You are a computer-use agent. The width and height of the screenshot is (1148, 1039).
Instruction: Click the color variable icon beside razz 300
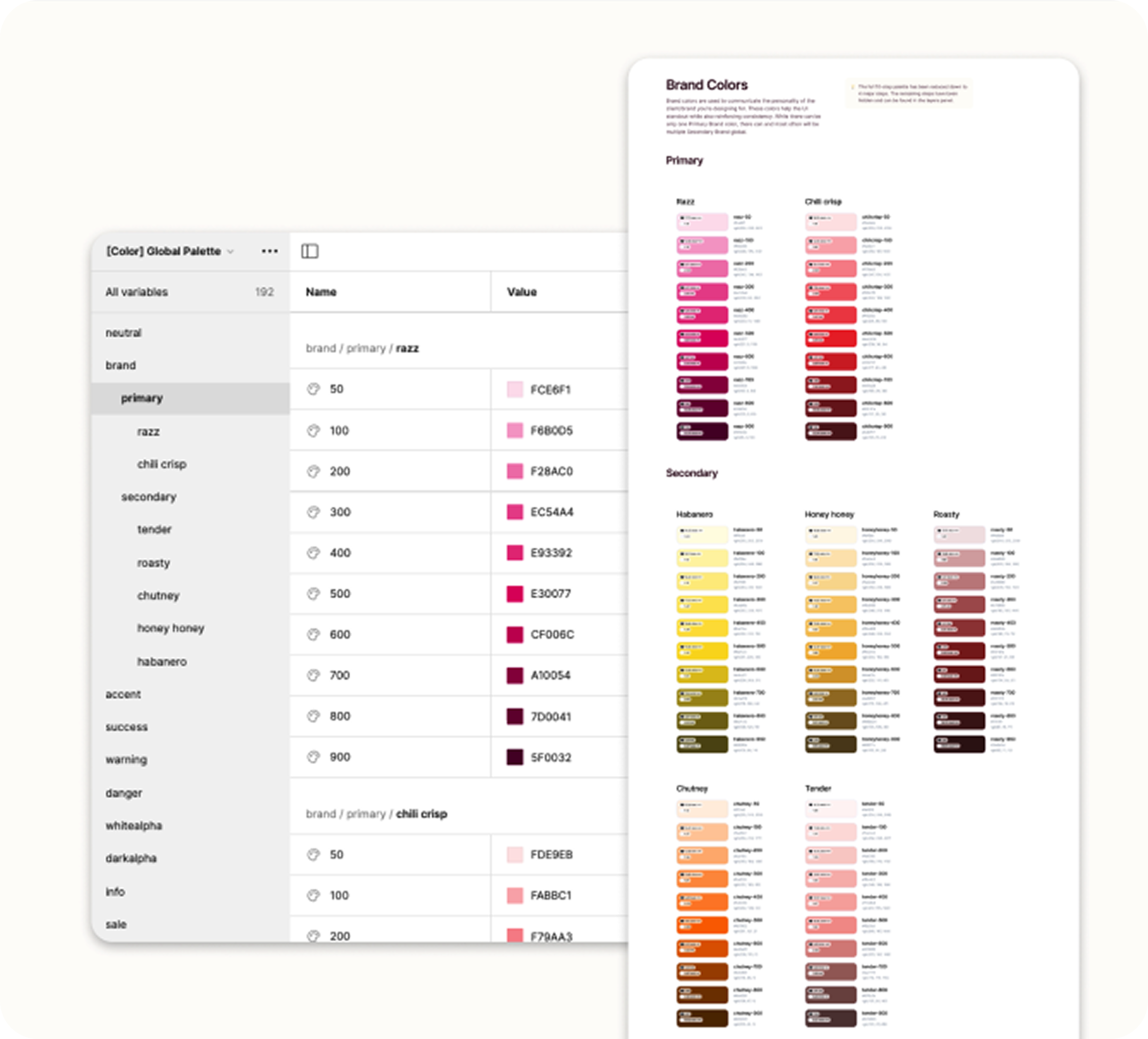pyautogui.click(x=313, y=513)
